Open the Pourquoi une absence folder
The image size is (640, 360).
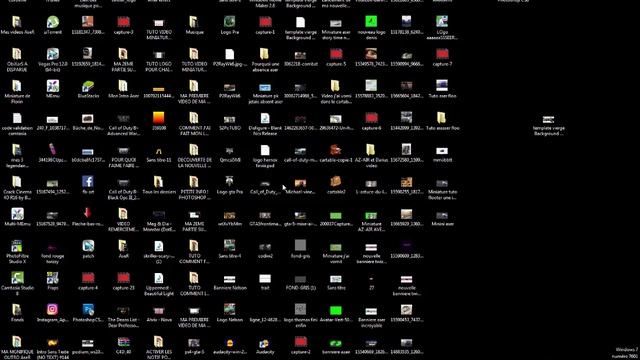(x=265, y=54)
